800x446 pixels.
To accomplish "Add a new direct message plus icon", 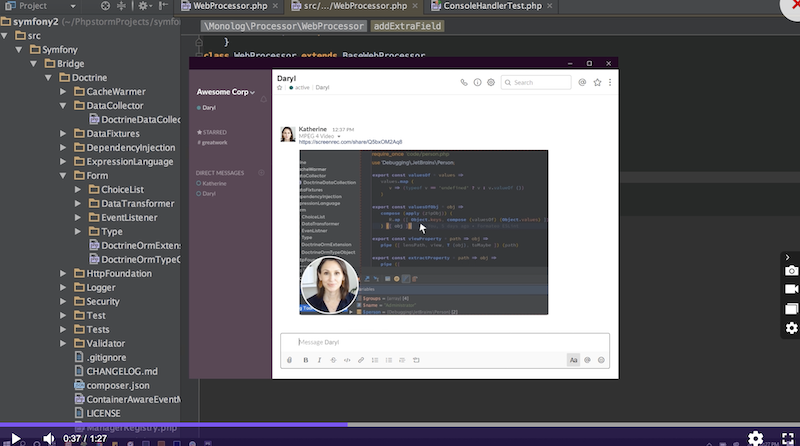I will [261, 172].
